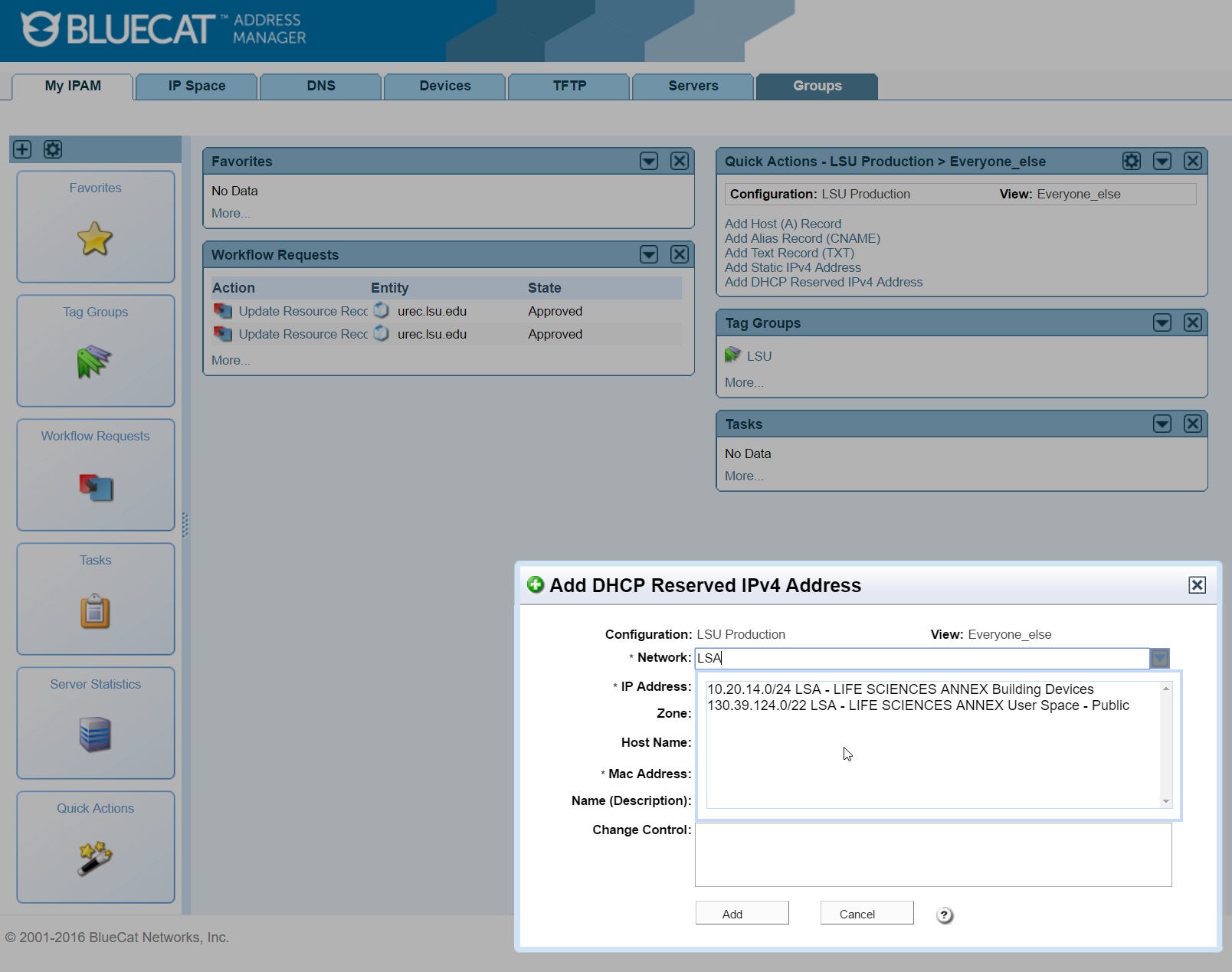The image size is (1232, 972).
Task: Open the Workflow Requests sidebar icon
Action: point(96,487)
